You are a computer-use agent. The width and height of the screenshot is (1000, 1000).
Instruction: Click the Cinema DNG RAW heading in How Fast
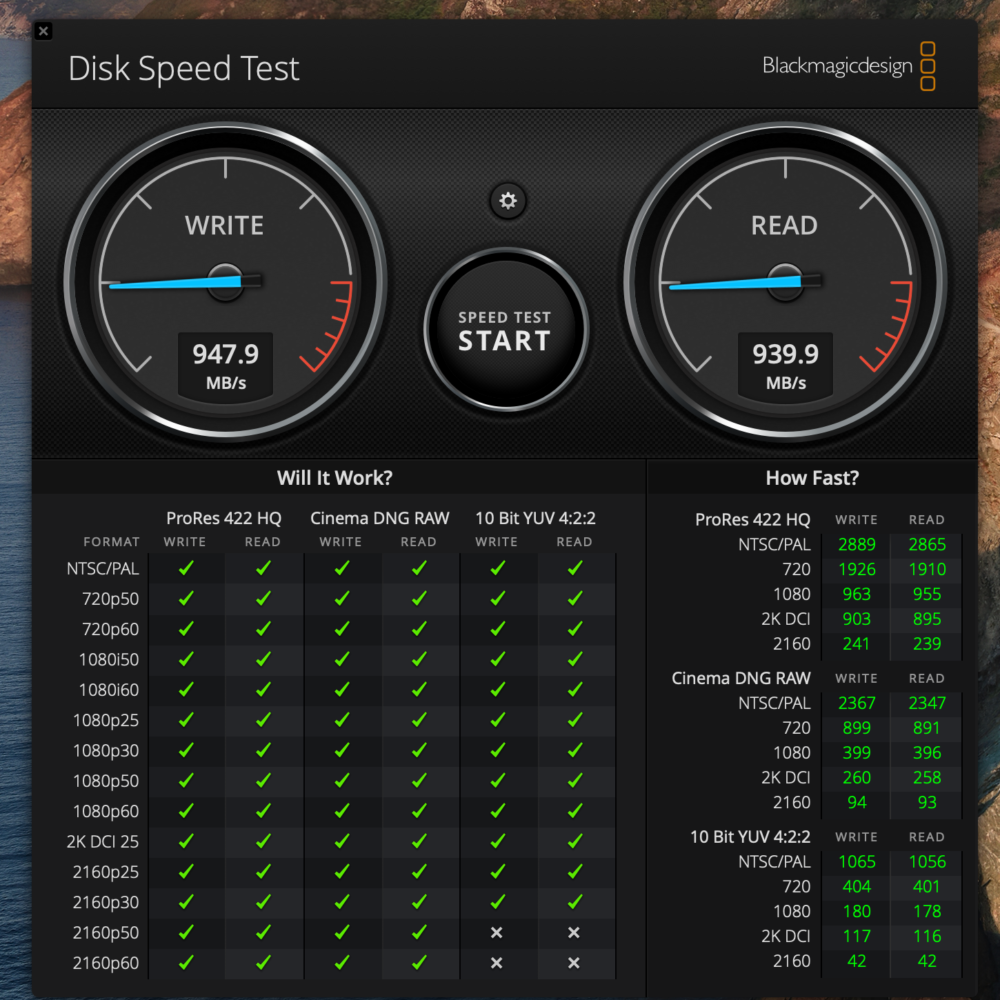[x=741, y=679]
